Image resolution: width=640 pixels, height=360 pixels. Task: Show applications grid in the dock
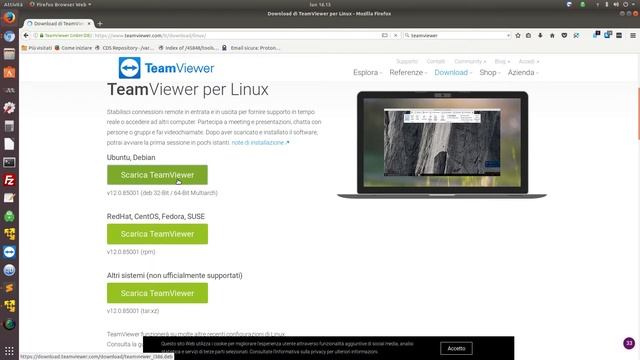[x=9, y=351]
